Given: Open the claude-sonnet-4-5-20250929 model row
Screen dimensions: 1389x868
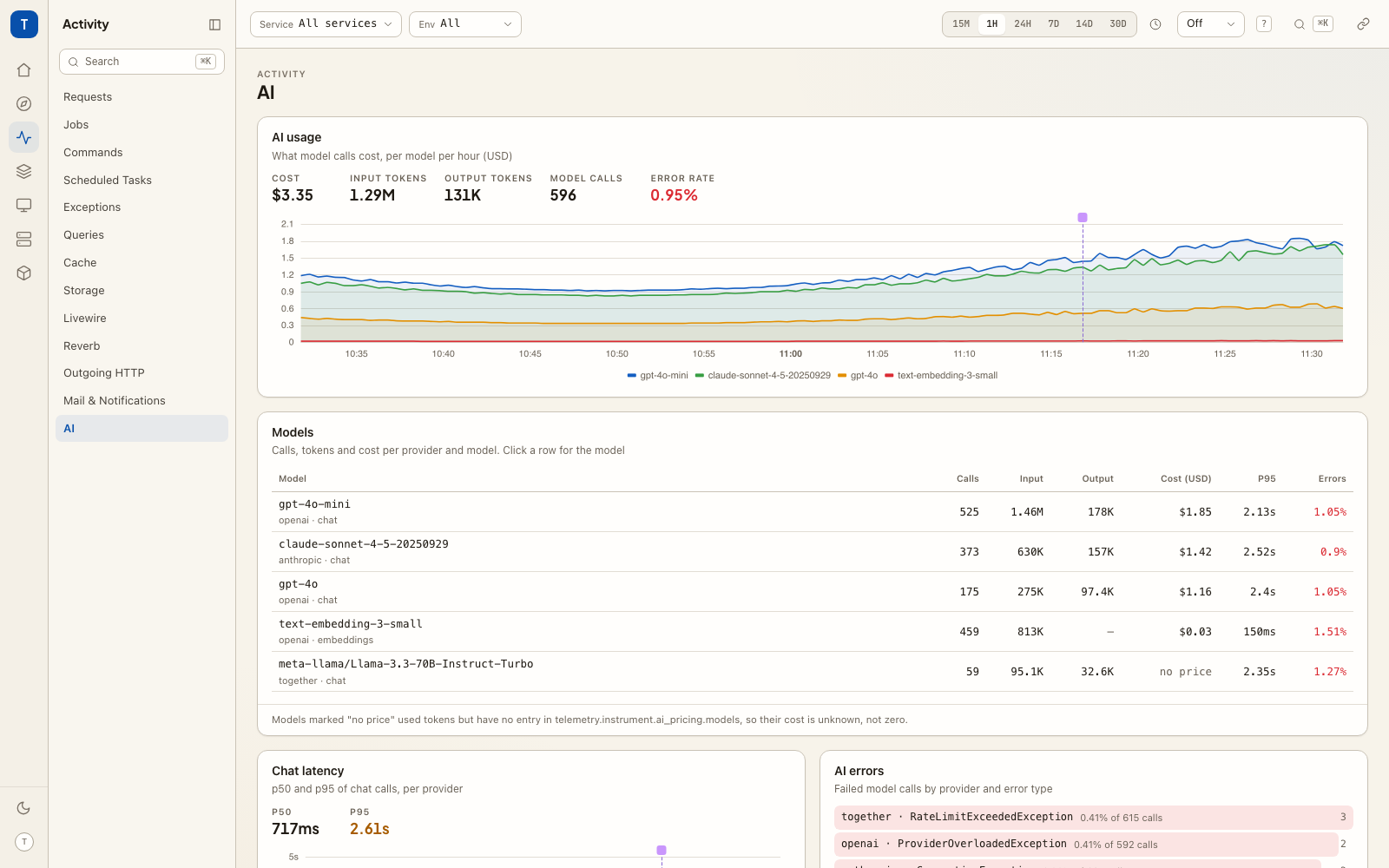Looking at the screenshot, I should (x=812, y=552).
